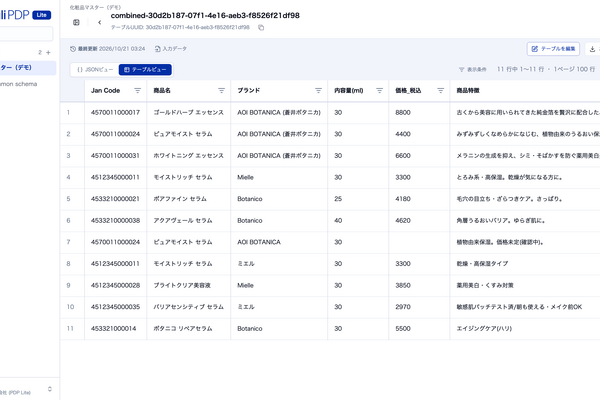Image resolution: width=600 pixels, height=400 pixels.
Task: Click cell バリアセンシティブ セラム
Action: [188, 307]
